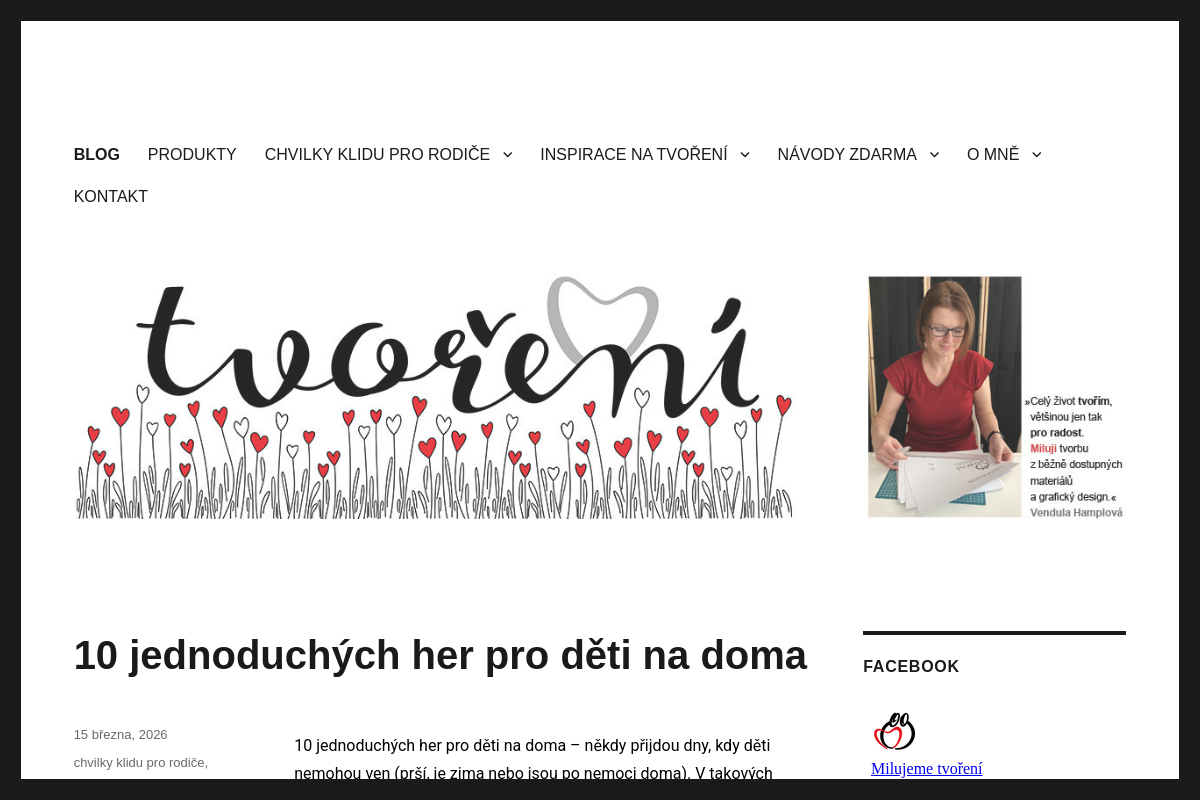Open the article 10 jednoduchých her pro děti
1200x800 pixels.
[440, 655]
